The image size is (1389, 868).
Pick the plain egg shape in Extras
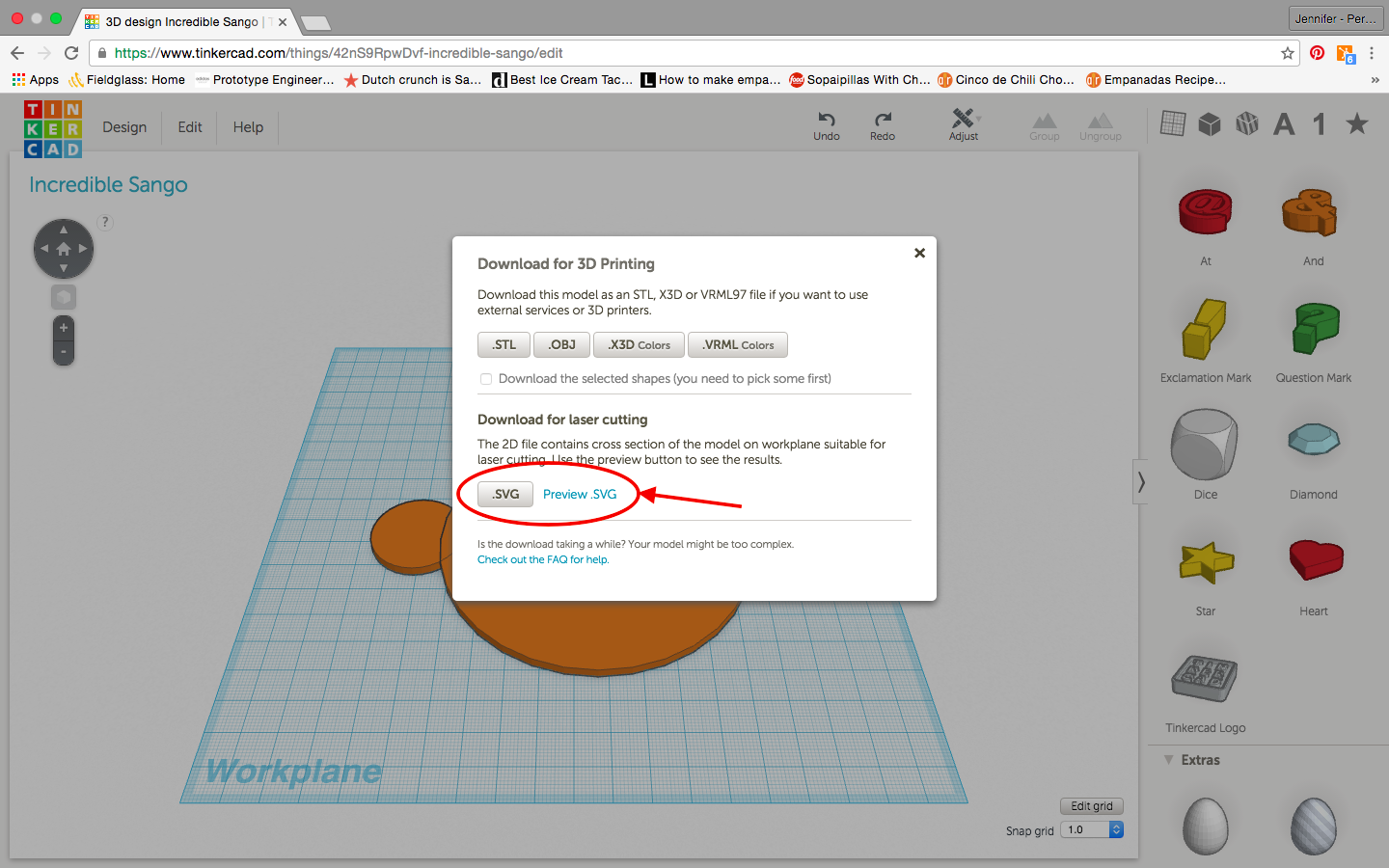click(x=1206, y=827)
